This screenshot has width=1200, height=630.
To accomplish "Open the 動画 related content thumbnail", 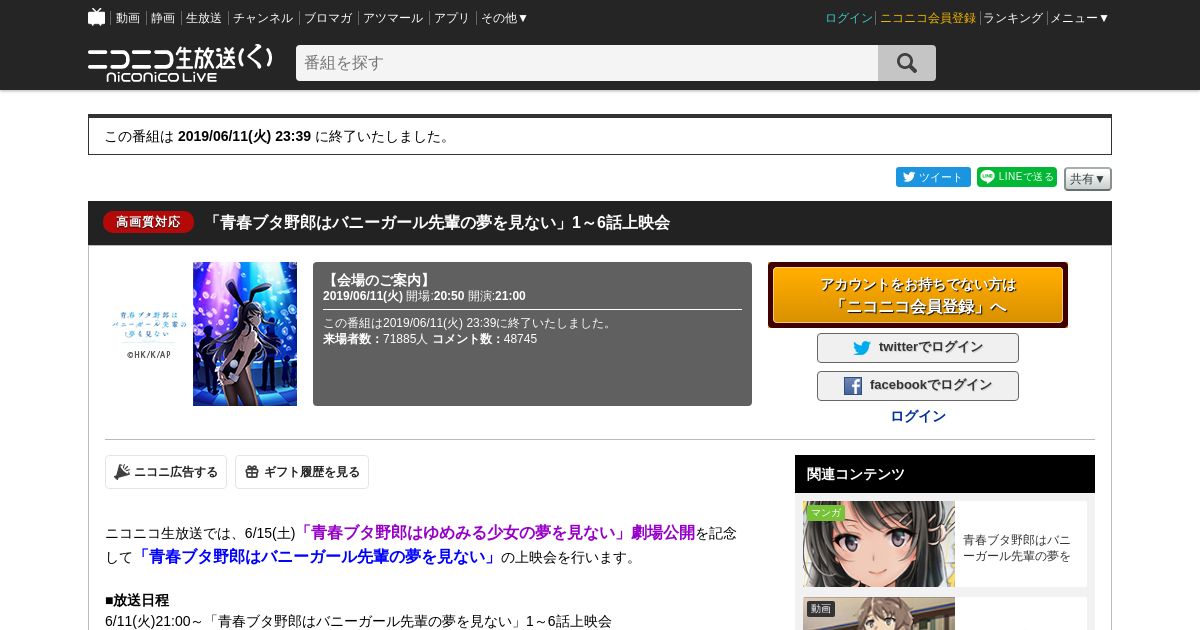I will 879,614.
